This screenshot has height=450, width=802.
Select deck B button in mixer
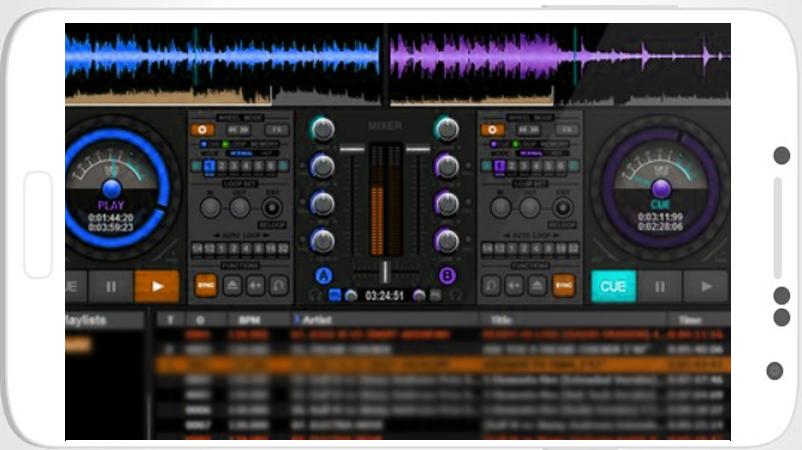(447, 275)
